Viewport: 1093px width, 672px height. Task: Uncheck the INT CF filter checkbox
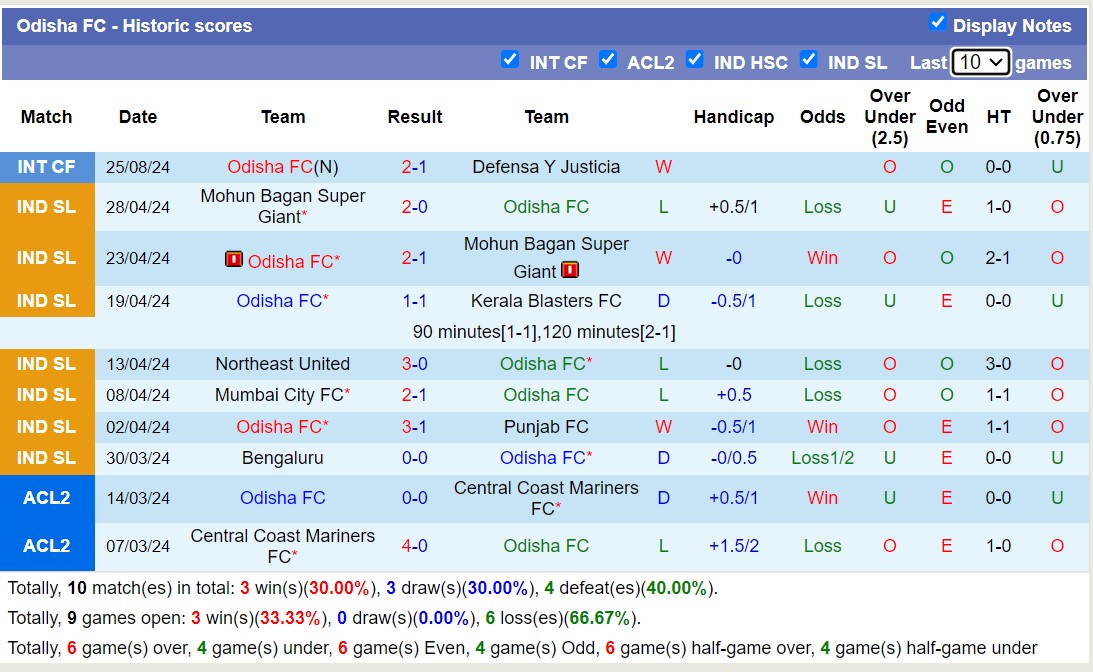[x=510, y=59]
